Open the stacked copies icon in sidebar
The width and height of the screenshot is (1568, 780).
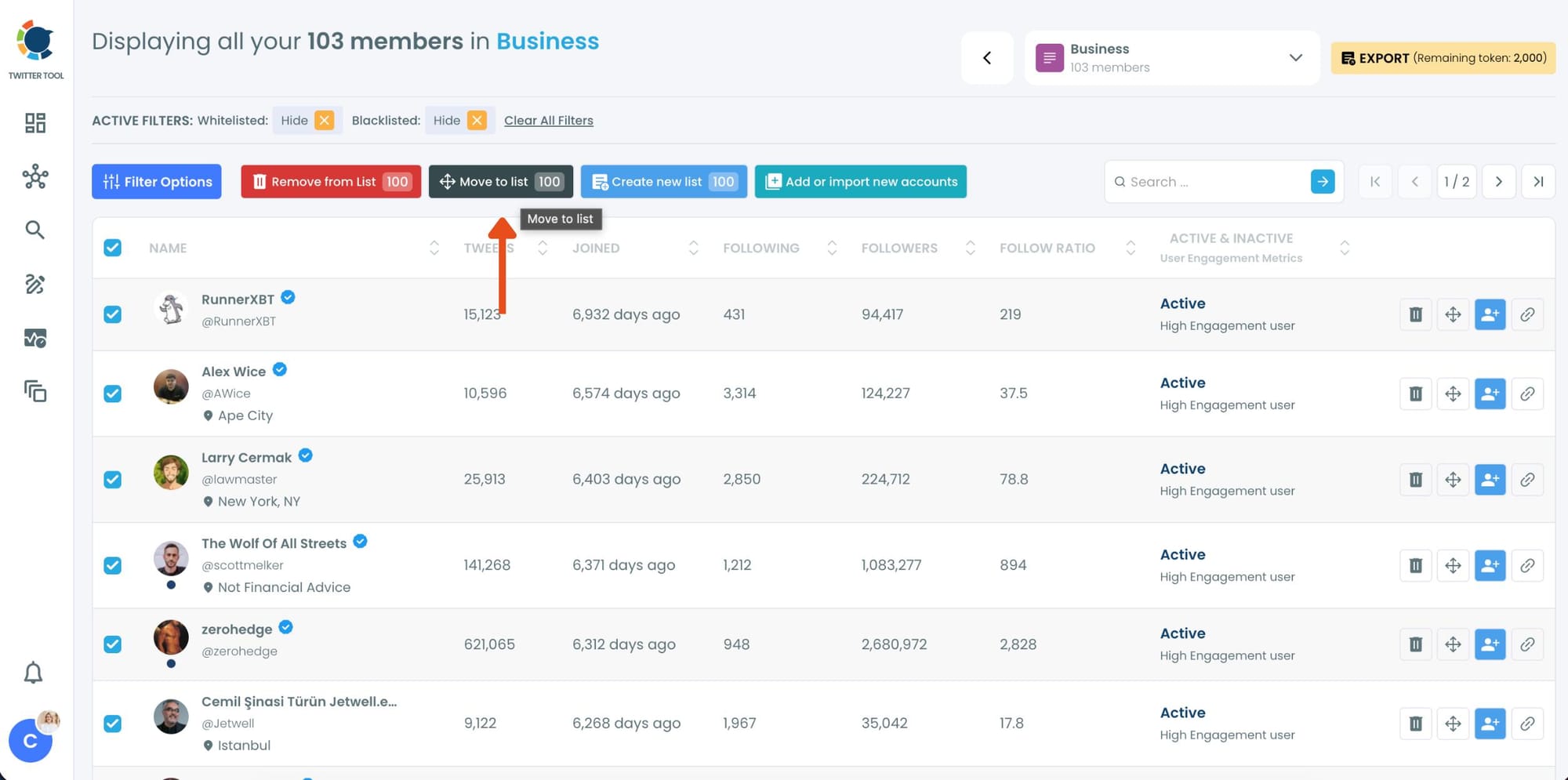(35, 390)
